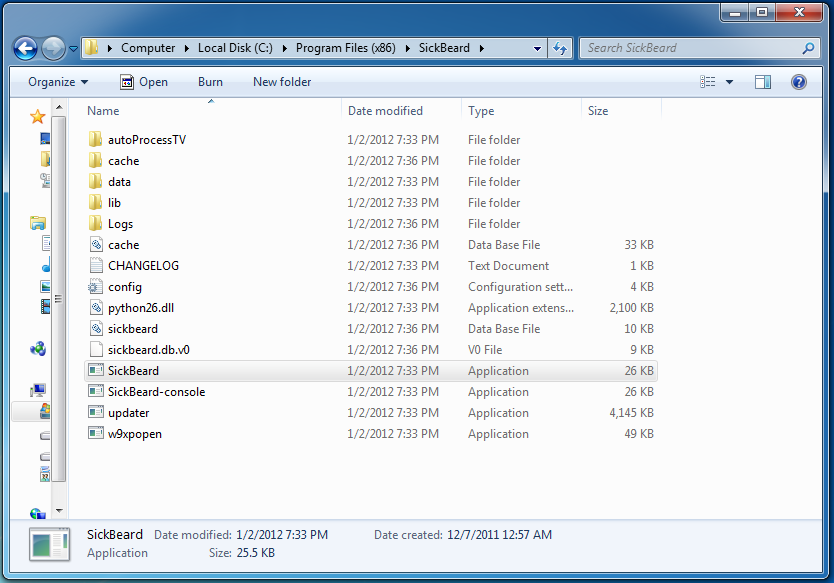The height and width of the screenshot is (583, 834).
Task: Select the sickbeard Data Base File icon
Action: coord(96,328)
